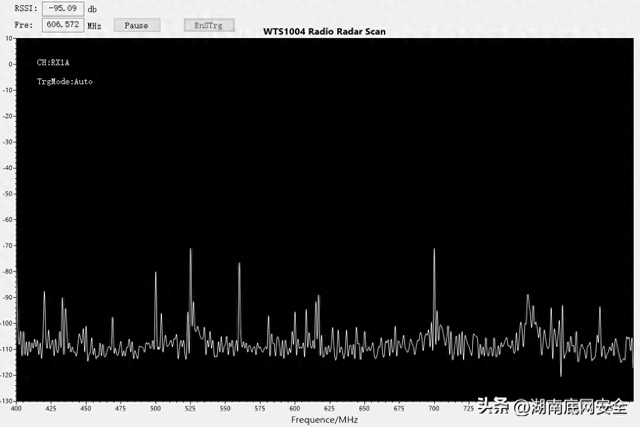Click the Fre: label
This screenshot has width=640, height=427.
click(x=24, y=25)
